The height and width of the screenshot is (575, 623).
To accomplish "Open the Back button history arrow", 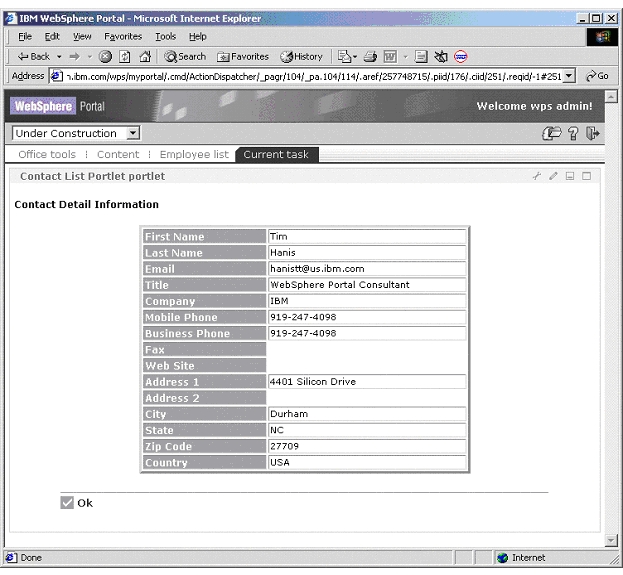I will [x=59, y=57].
